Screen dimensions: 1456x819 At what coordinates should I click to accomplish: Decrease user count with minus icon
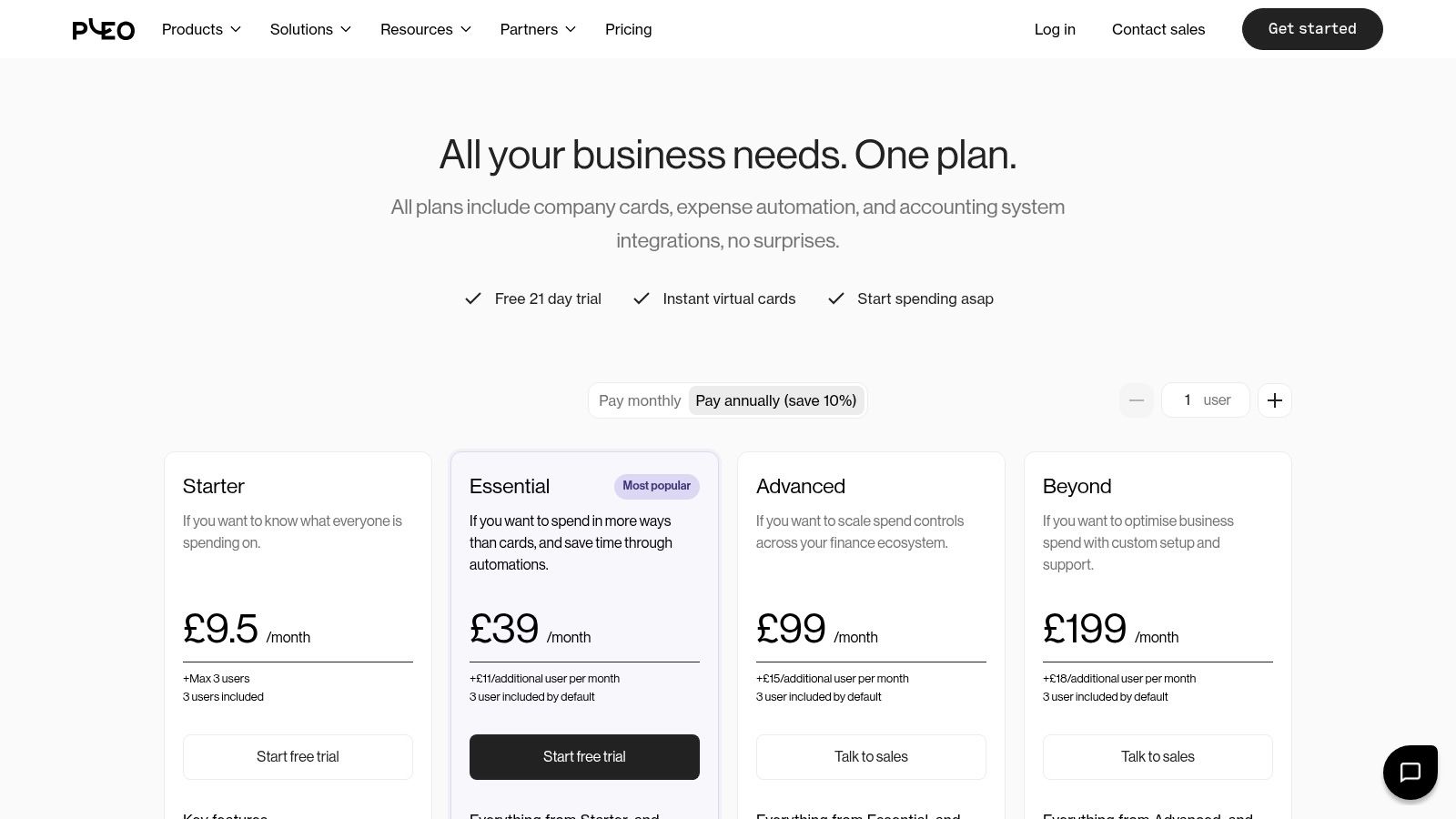[x=1137, y=400]
